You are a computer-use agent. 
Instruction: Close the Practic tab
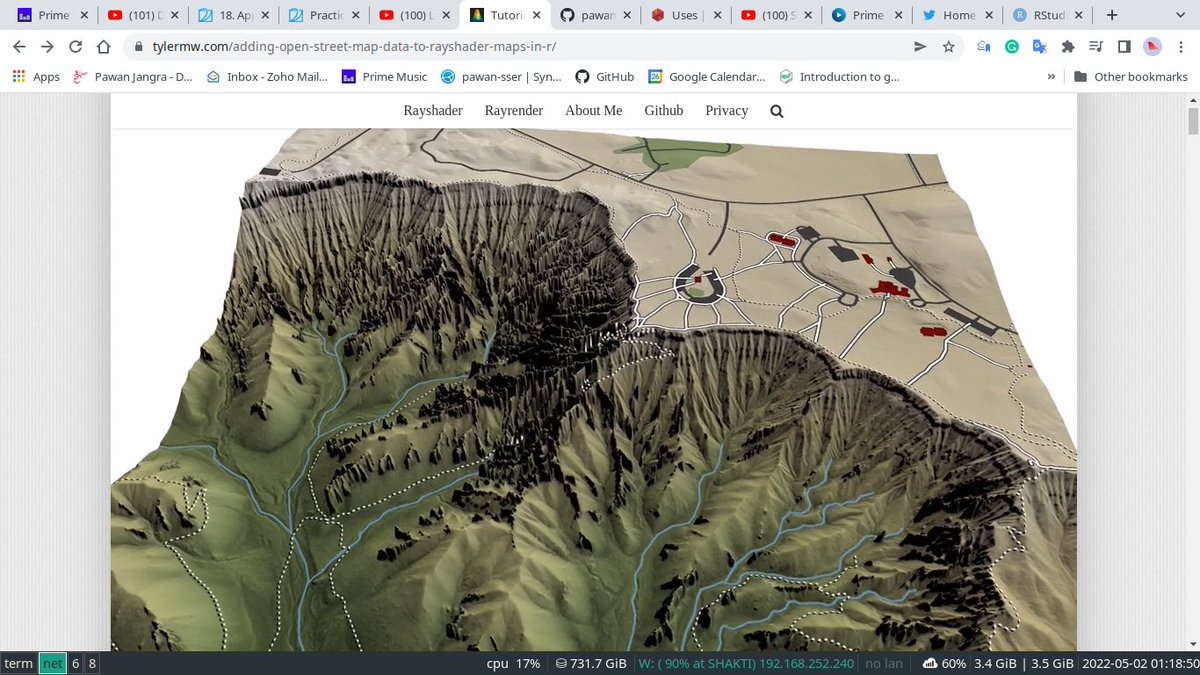pyautogui.click(x=355, y=15)
